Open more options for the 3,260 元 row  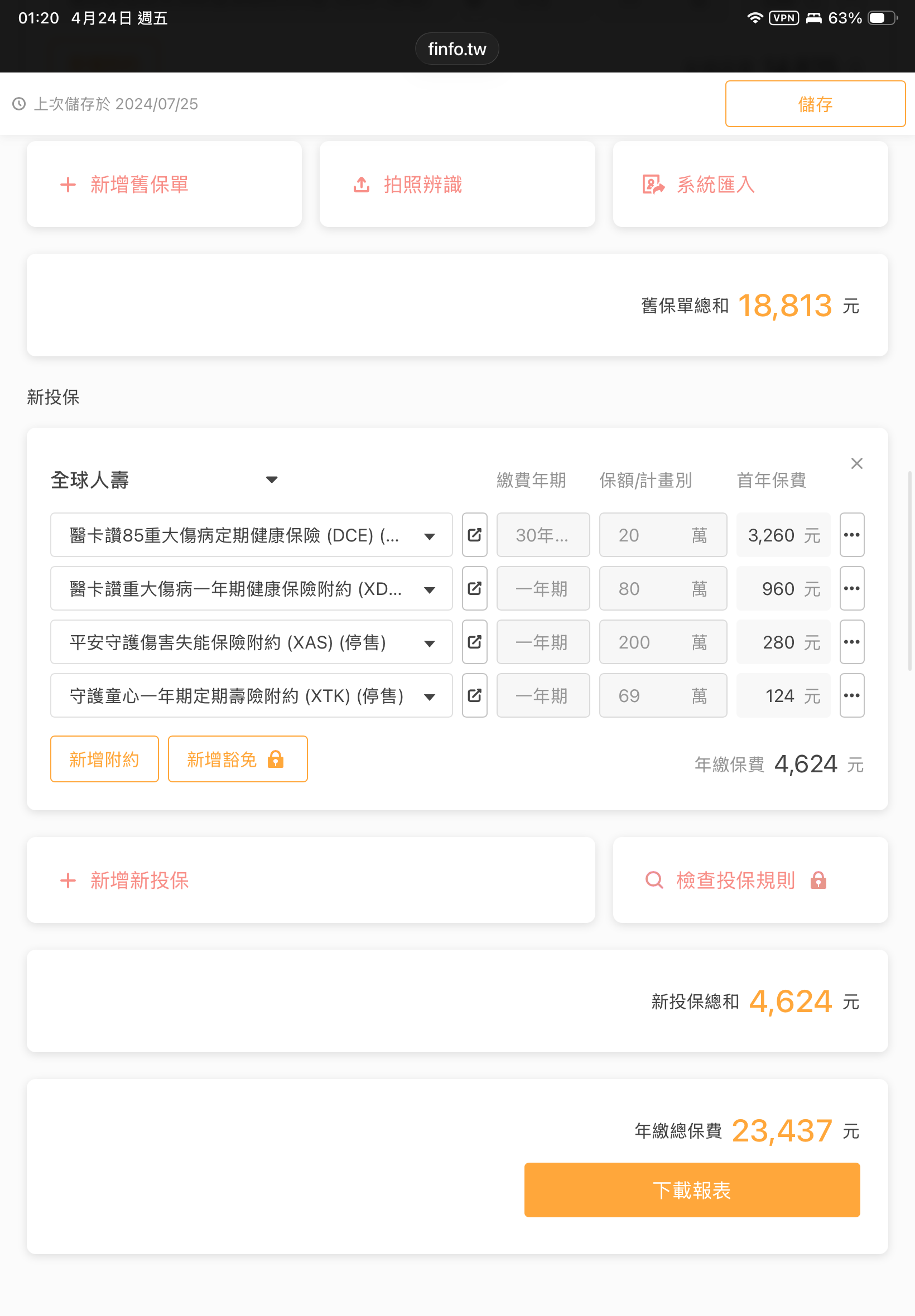tap(851, 535)
